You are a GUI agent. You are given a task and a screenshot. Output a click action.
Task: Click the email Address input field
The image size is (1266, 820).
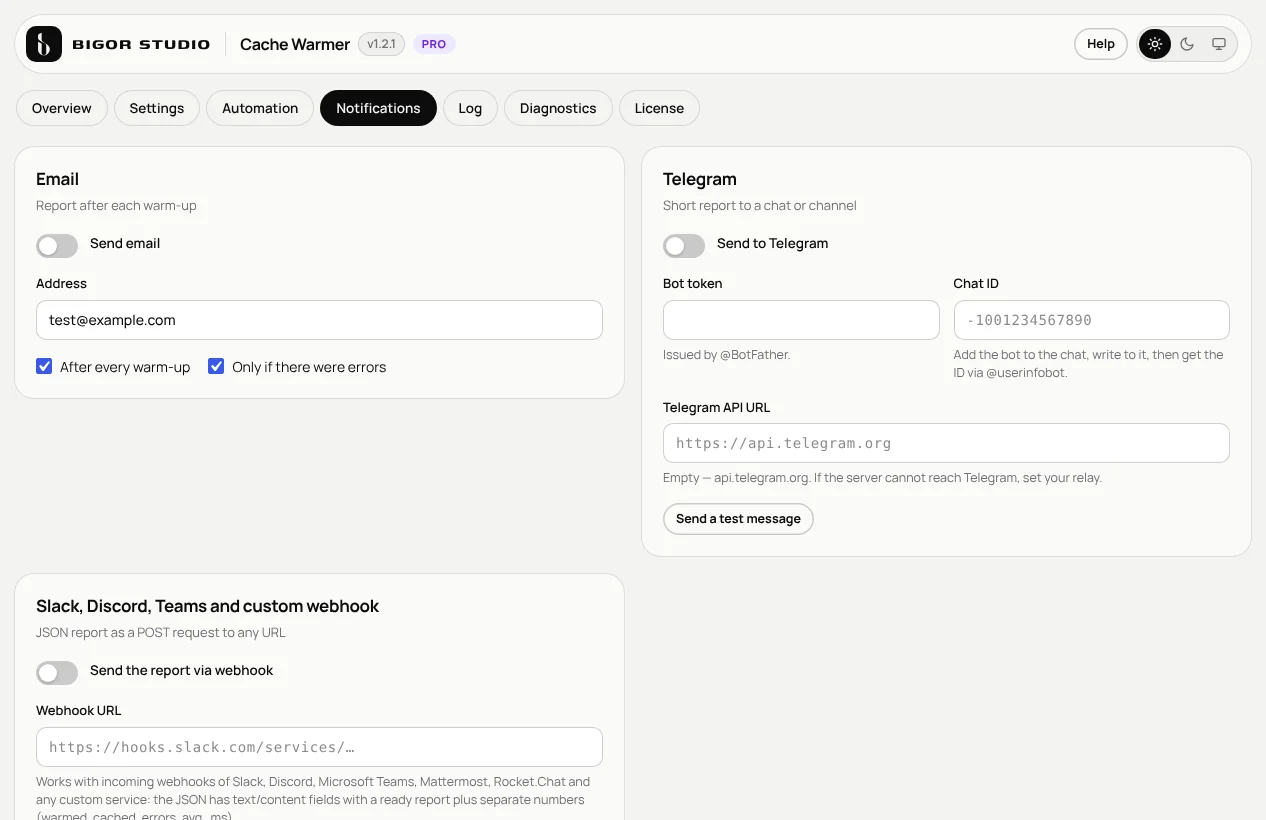click(319, 320)
